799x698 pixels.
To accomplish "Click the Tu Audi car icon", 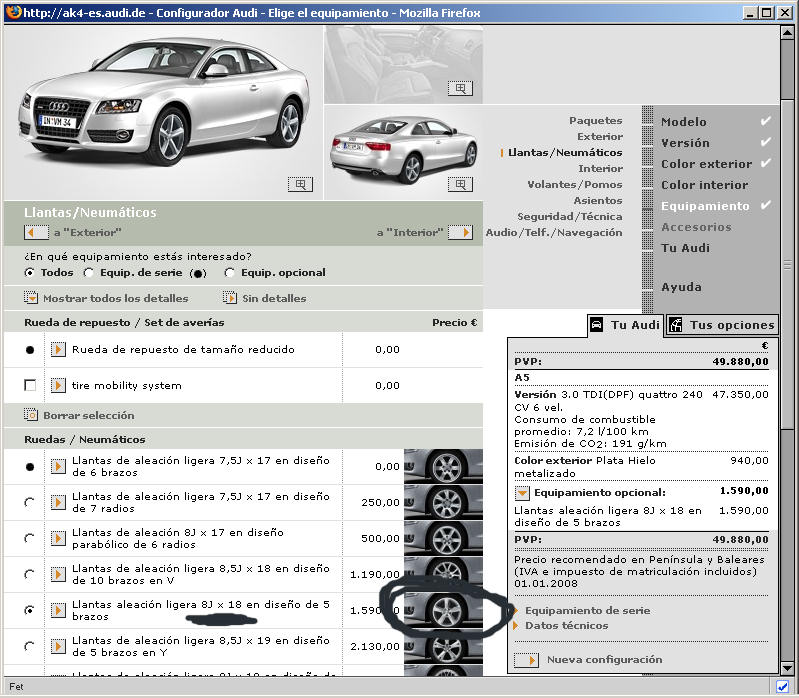I will point(596,325).
